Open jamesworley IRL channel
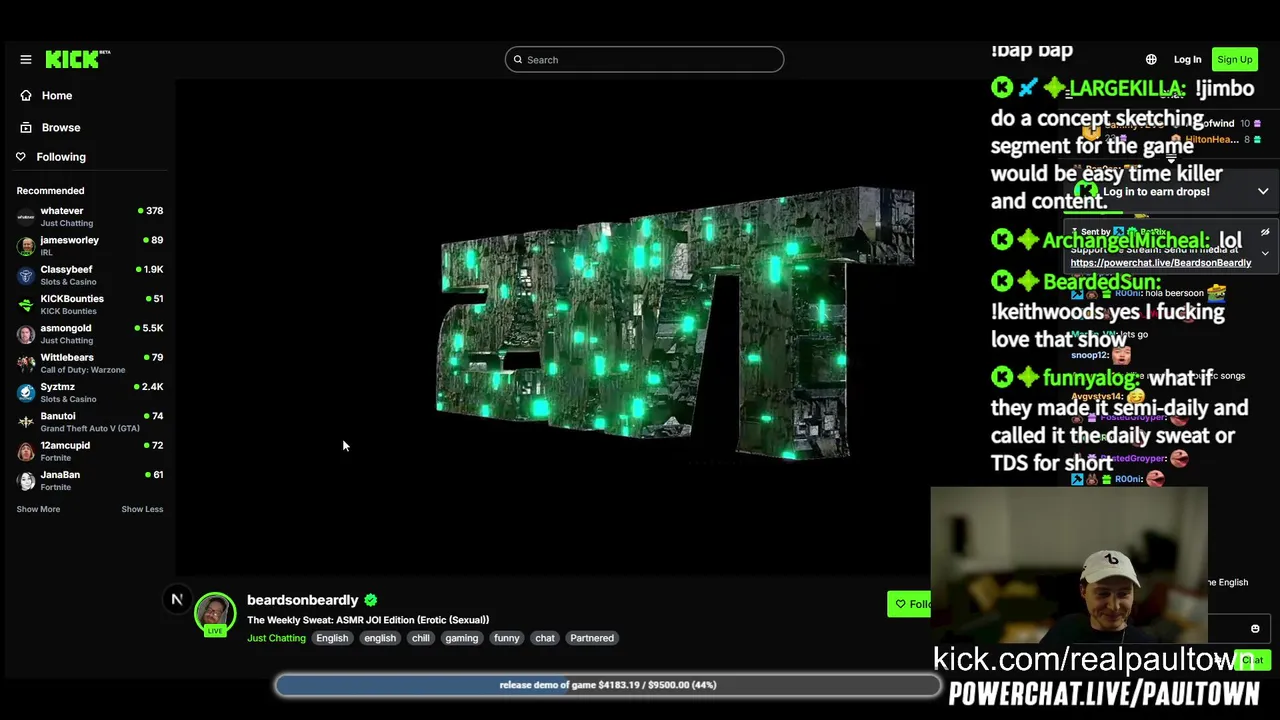 pyautogui.click(x=90, y=246)
